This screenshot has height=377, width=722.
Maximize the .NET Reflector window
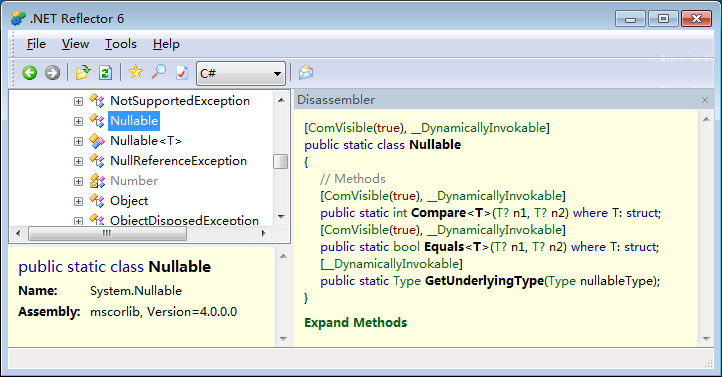[x=663, y=19]
